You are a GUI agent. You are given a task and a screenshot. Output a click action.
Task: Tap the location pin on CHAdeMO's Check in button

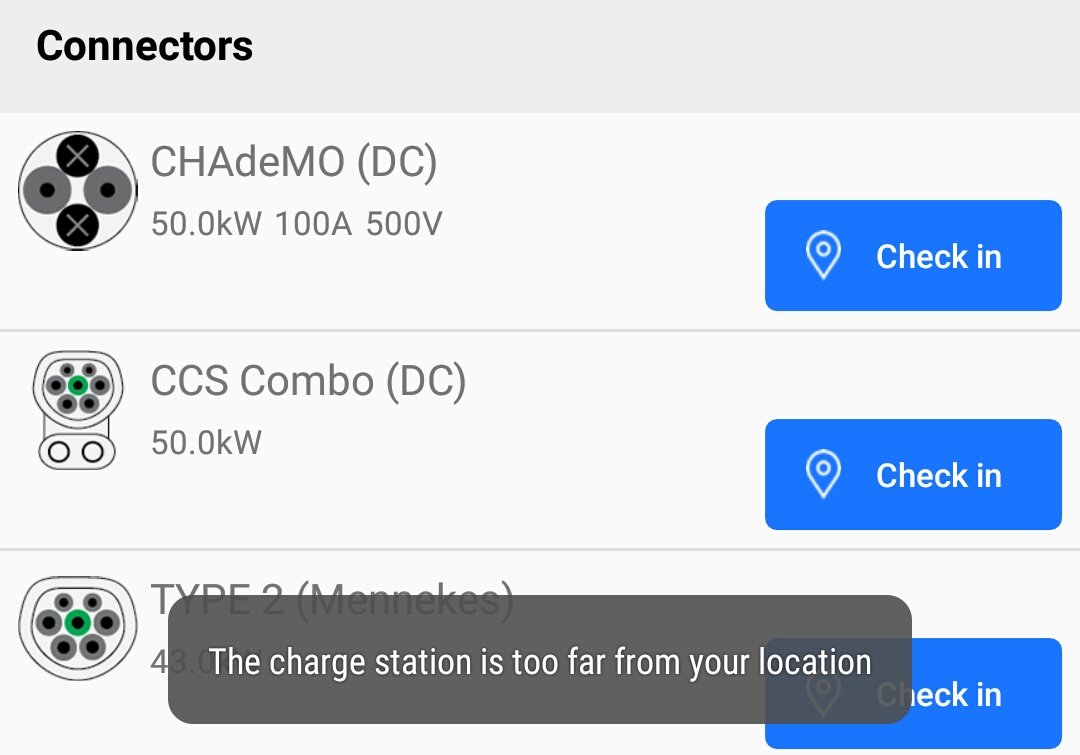(823, 256)
